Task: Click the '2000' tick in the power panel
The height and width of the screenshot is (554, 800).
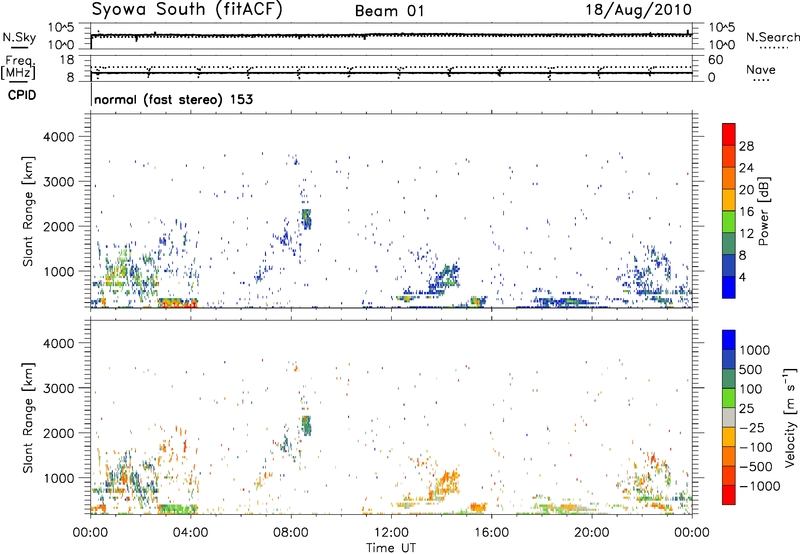Action: tap(58, 226)
